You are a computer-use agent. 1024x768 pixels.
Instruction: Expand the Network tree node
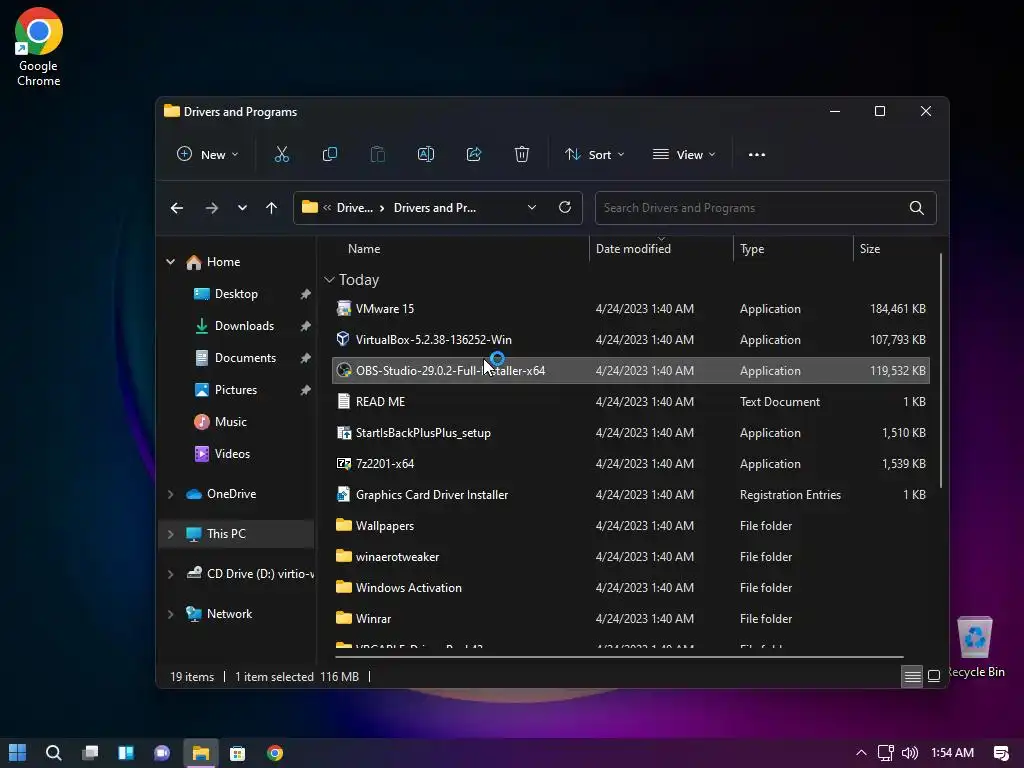pyautogui.click(x=170, y=614)
